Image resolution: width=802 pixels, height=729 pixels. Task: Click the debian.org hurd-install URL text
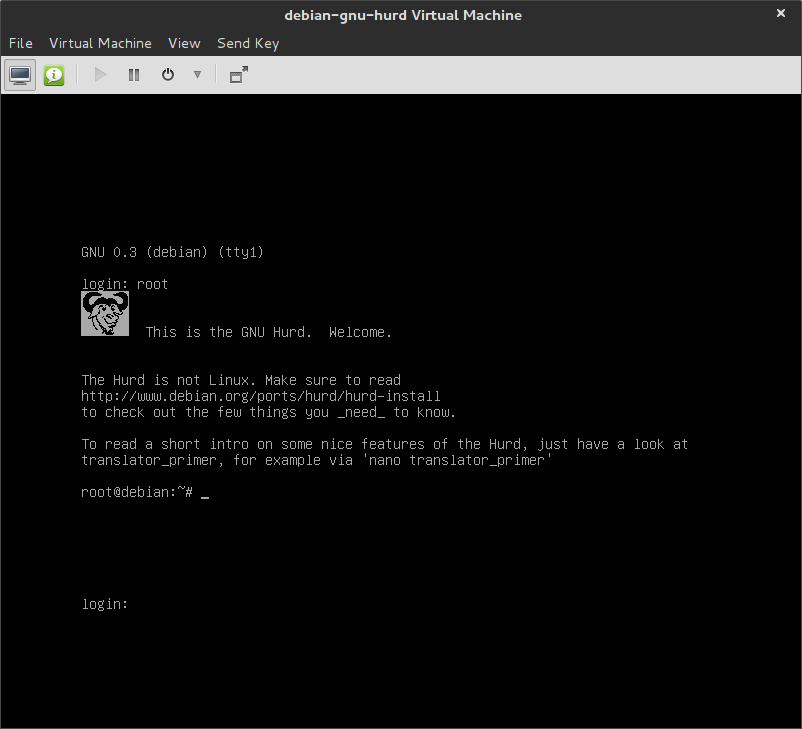pos(260,396)
